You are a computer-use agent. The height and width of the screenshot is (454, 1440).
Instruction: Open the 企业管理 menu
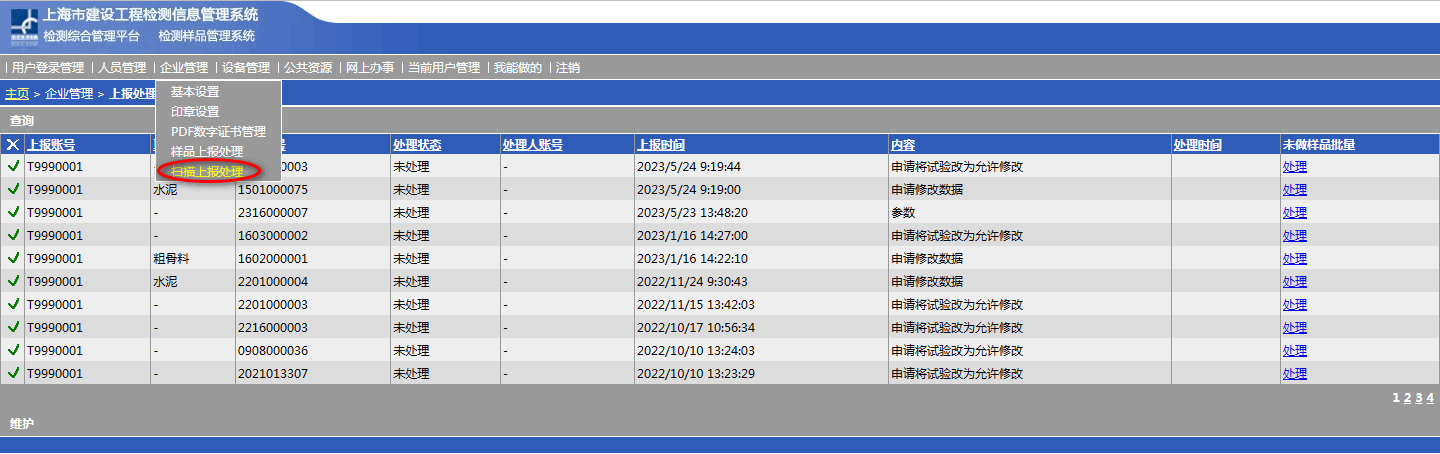tap(184, 68)
